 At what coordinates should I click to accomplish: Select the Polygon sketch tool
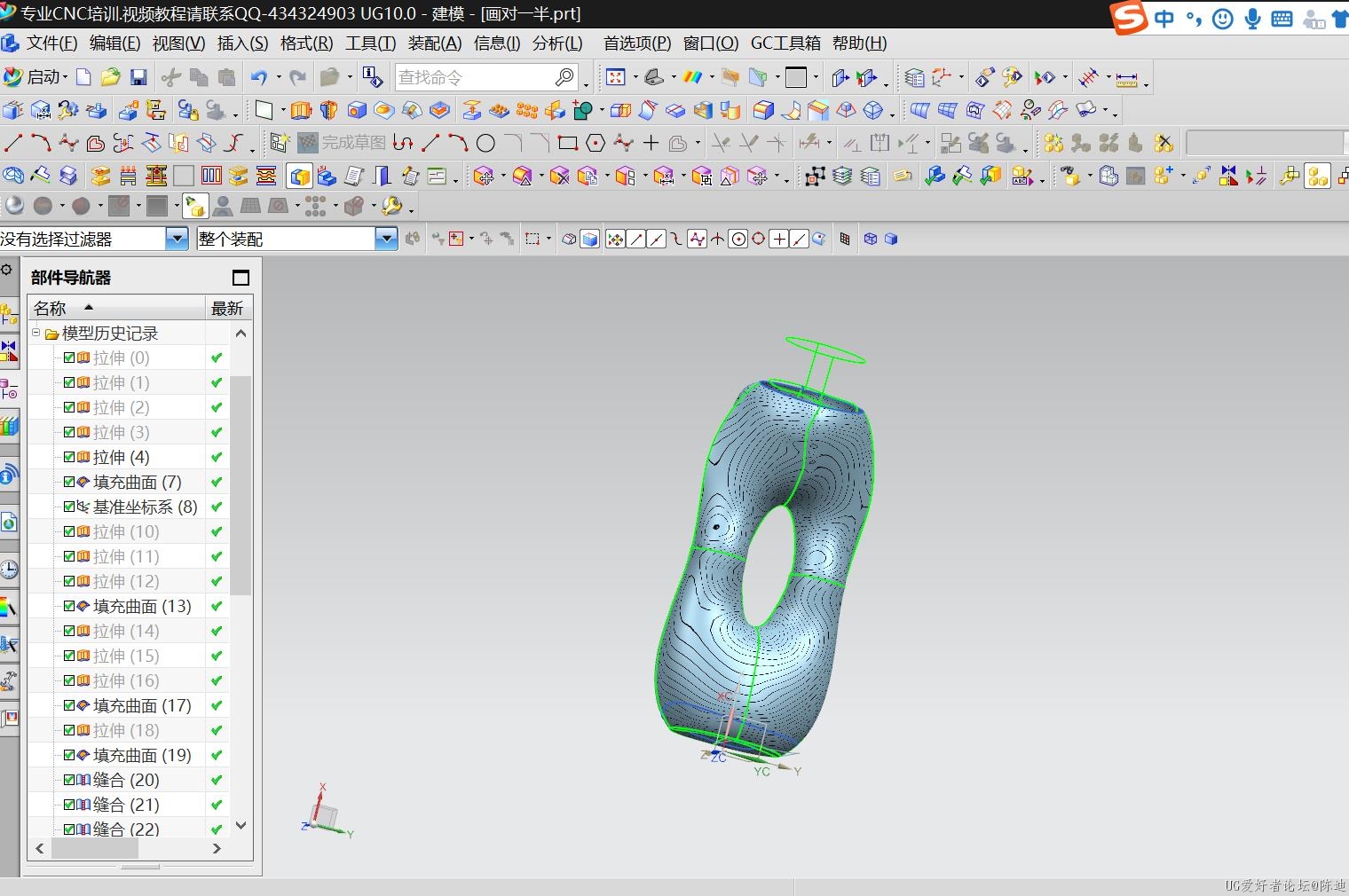coord(596,143)
